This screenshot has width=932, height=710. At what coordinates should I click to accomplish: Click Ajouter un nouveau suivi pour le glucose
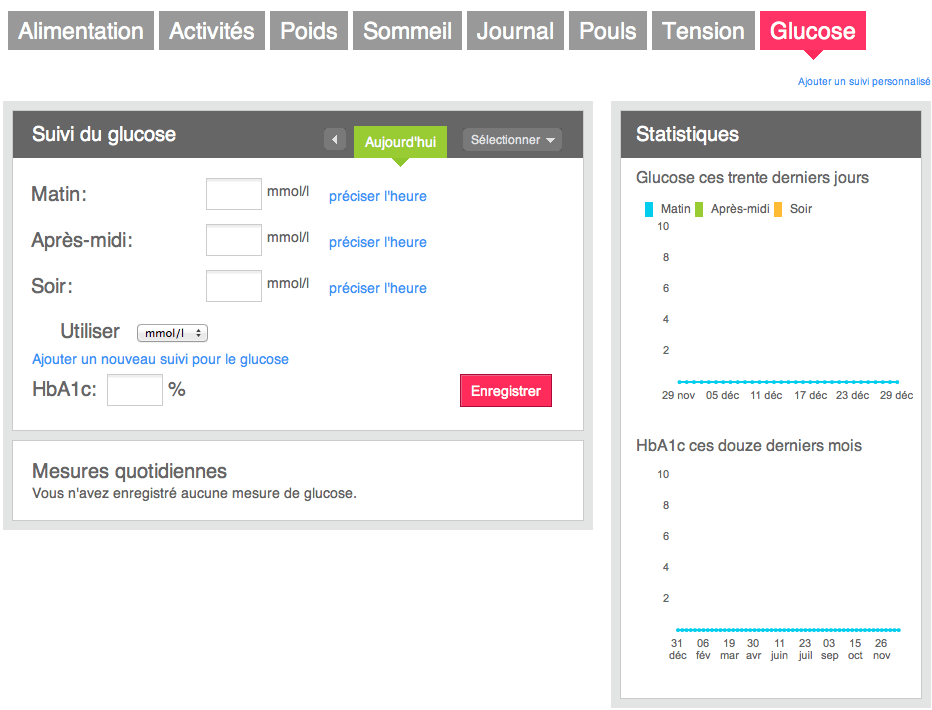pyautogui.click(x=160, y=359)
